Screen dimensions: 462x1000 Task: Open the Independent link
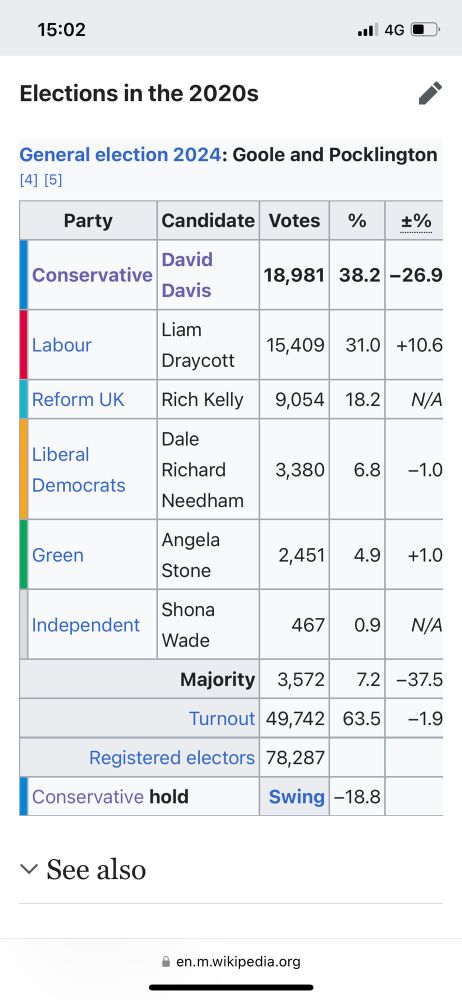pyautogui.click(x=86, y=625)
